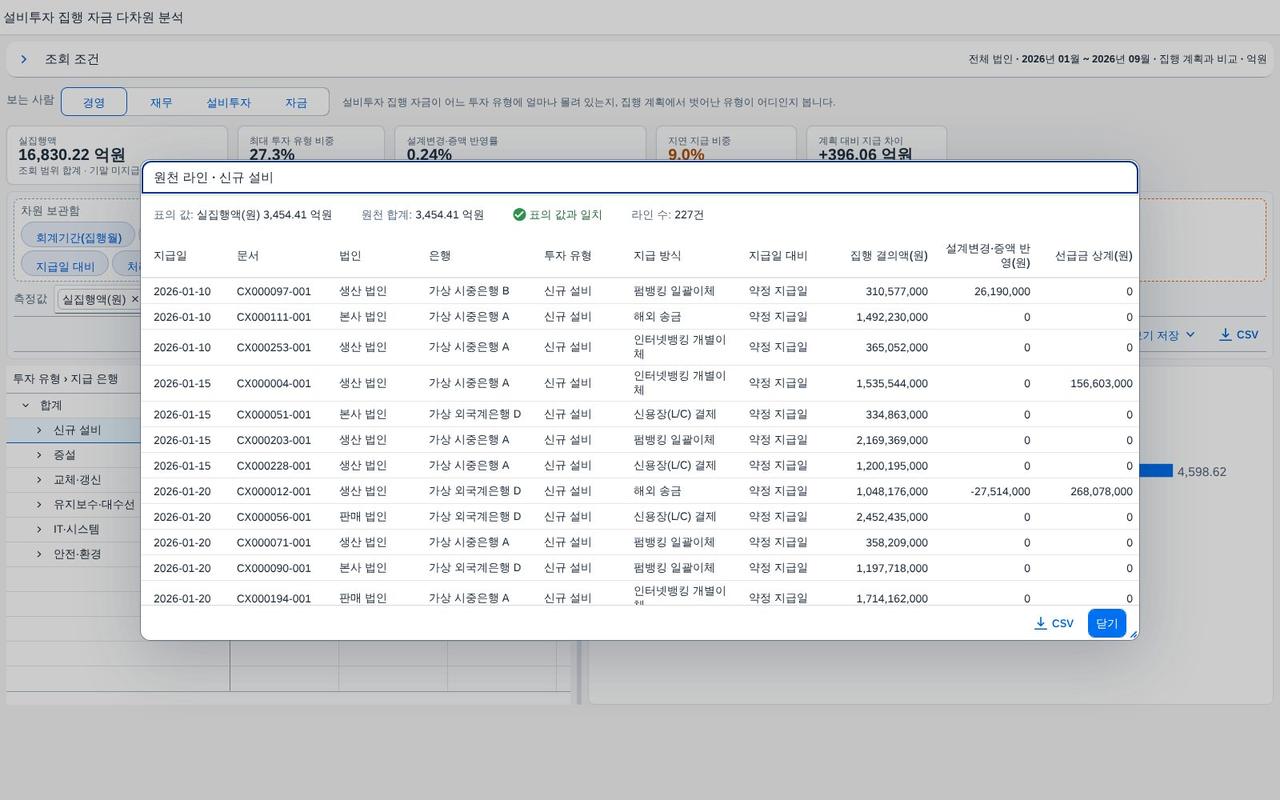Expand the 교체·갱신 tree node
The width and height of the screenshot is (1280, 800).
(x=39, y=480)
